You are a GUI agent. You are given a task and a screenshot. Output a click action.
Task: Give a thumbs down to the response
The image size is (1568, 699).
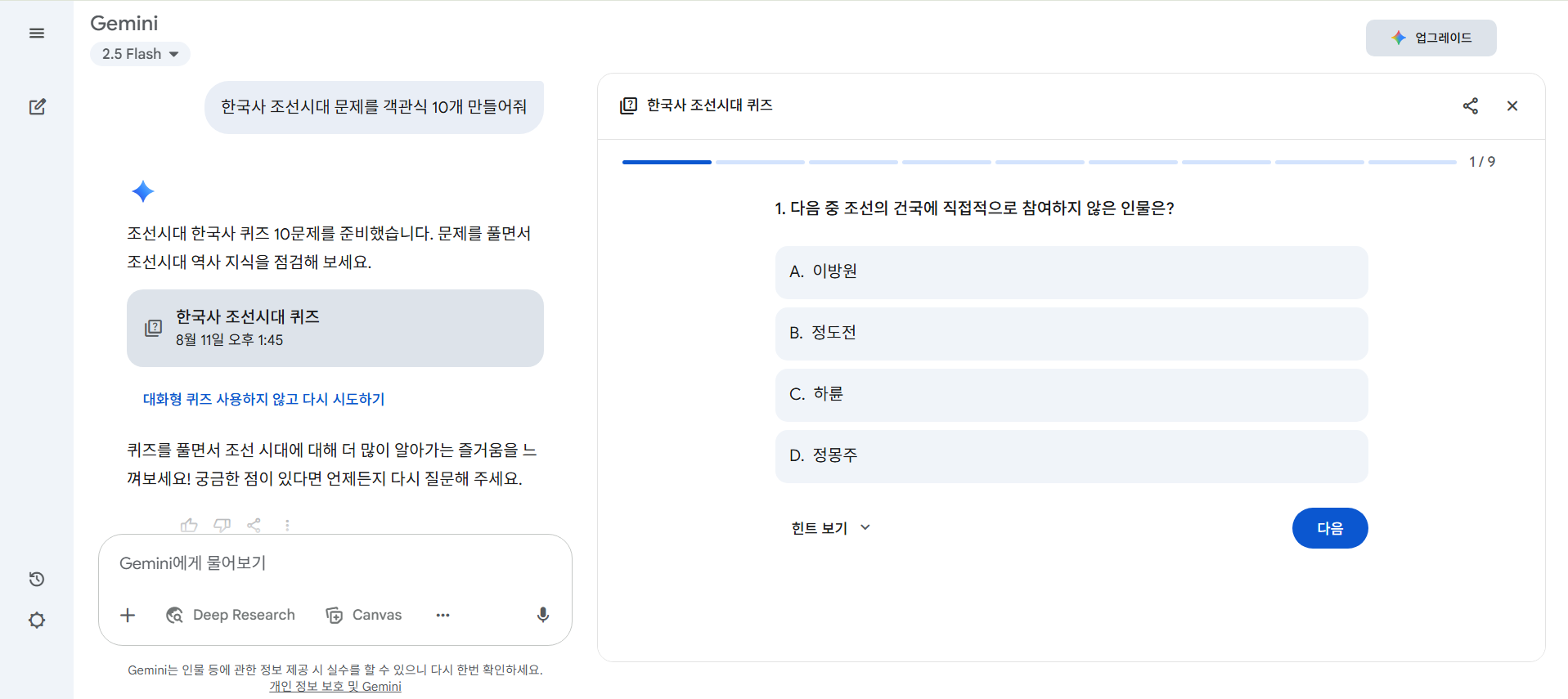point(222,525)
